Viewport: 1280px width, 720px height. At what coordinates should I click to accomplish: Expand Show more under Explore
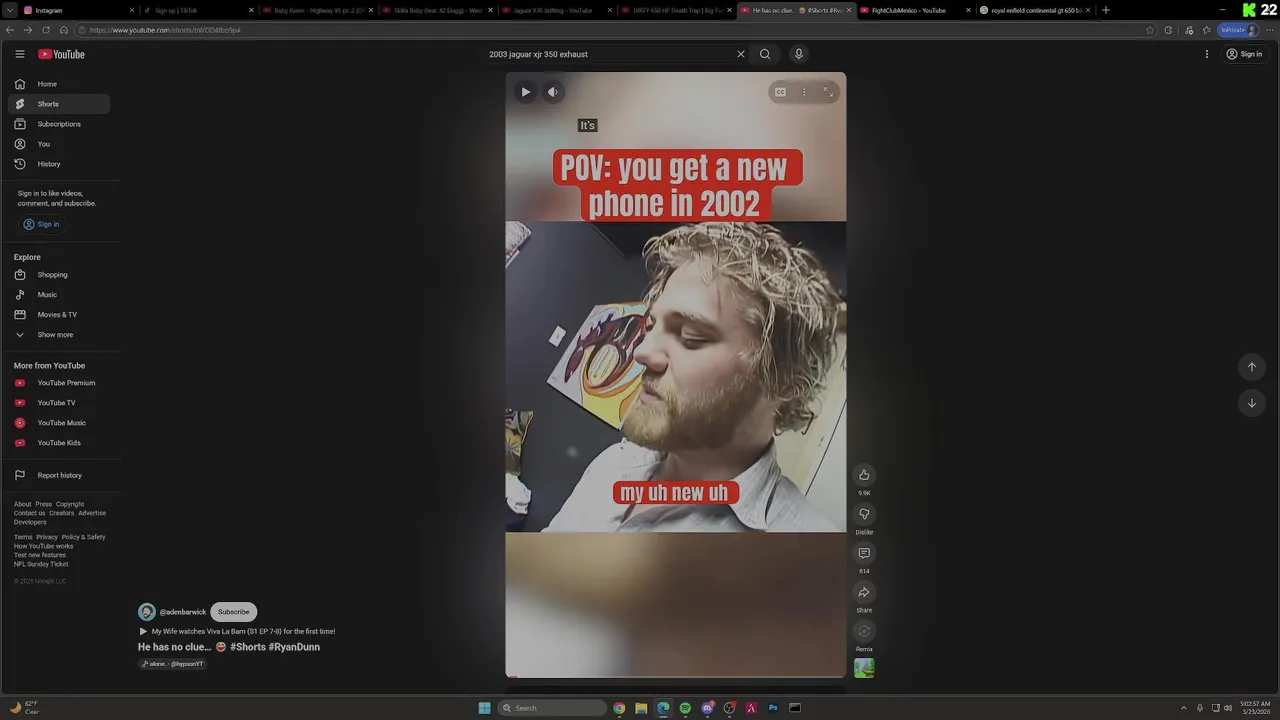(x=59, y=335)
